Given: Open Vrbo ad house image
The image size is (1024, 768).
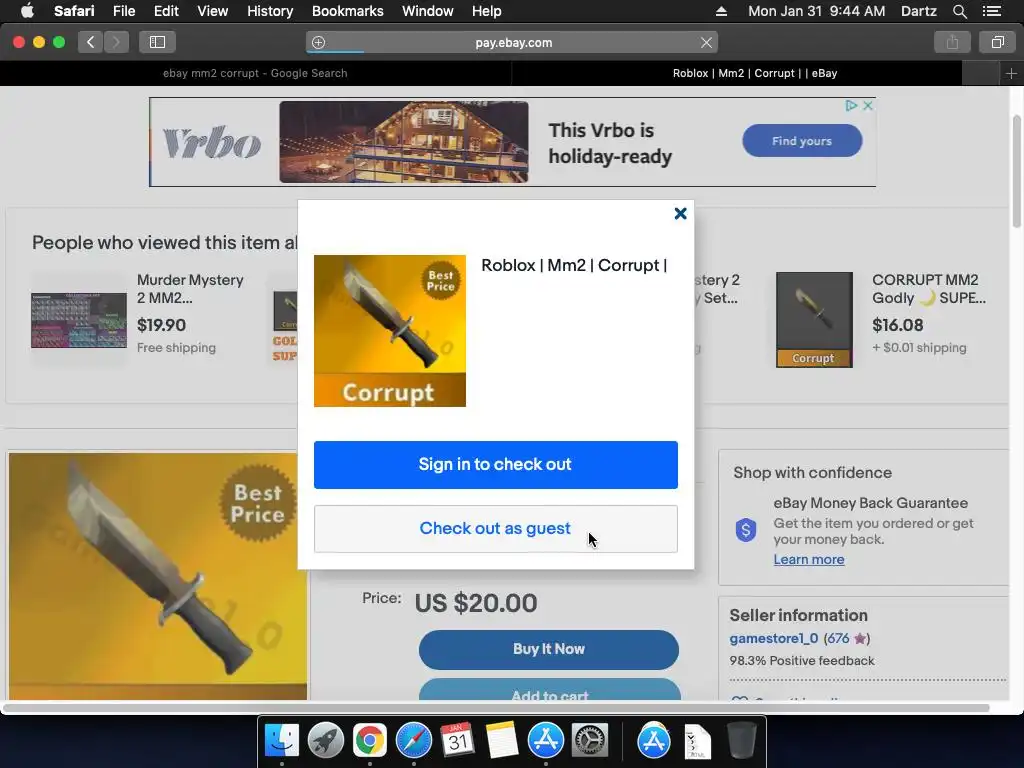Looking at the screenshot, I should coord(404,142).
